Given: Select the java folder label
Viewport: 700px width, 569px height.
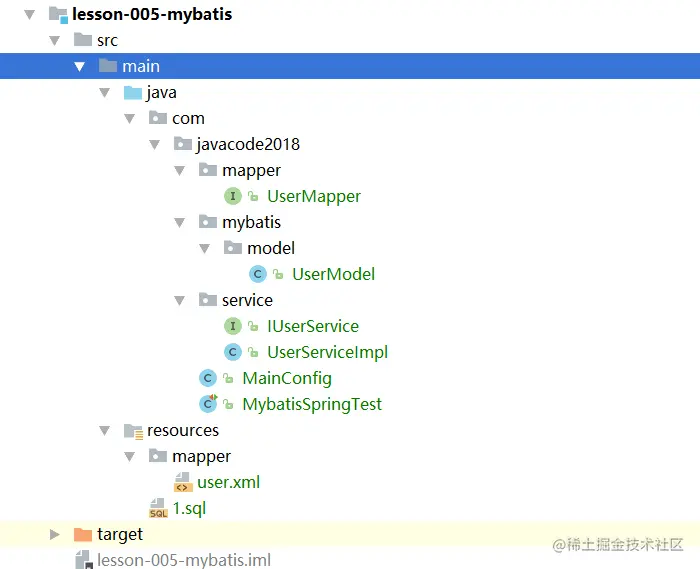Looking at the screenshot, I should 161,93.
